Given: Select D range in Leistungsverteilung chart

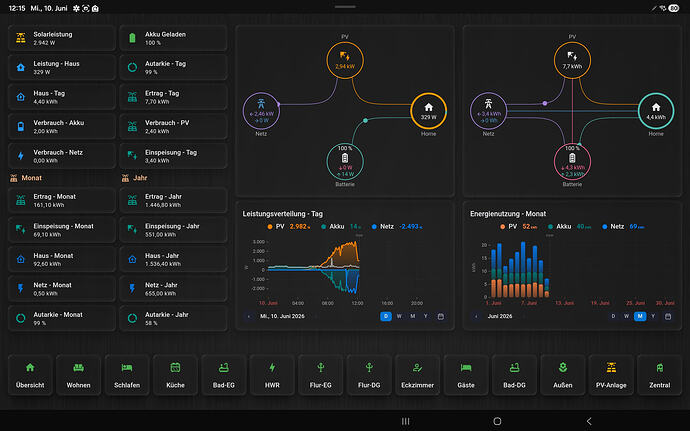Looking at the screenshot, I should tap(386, 317).
